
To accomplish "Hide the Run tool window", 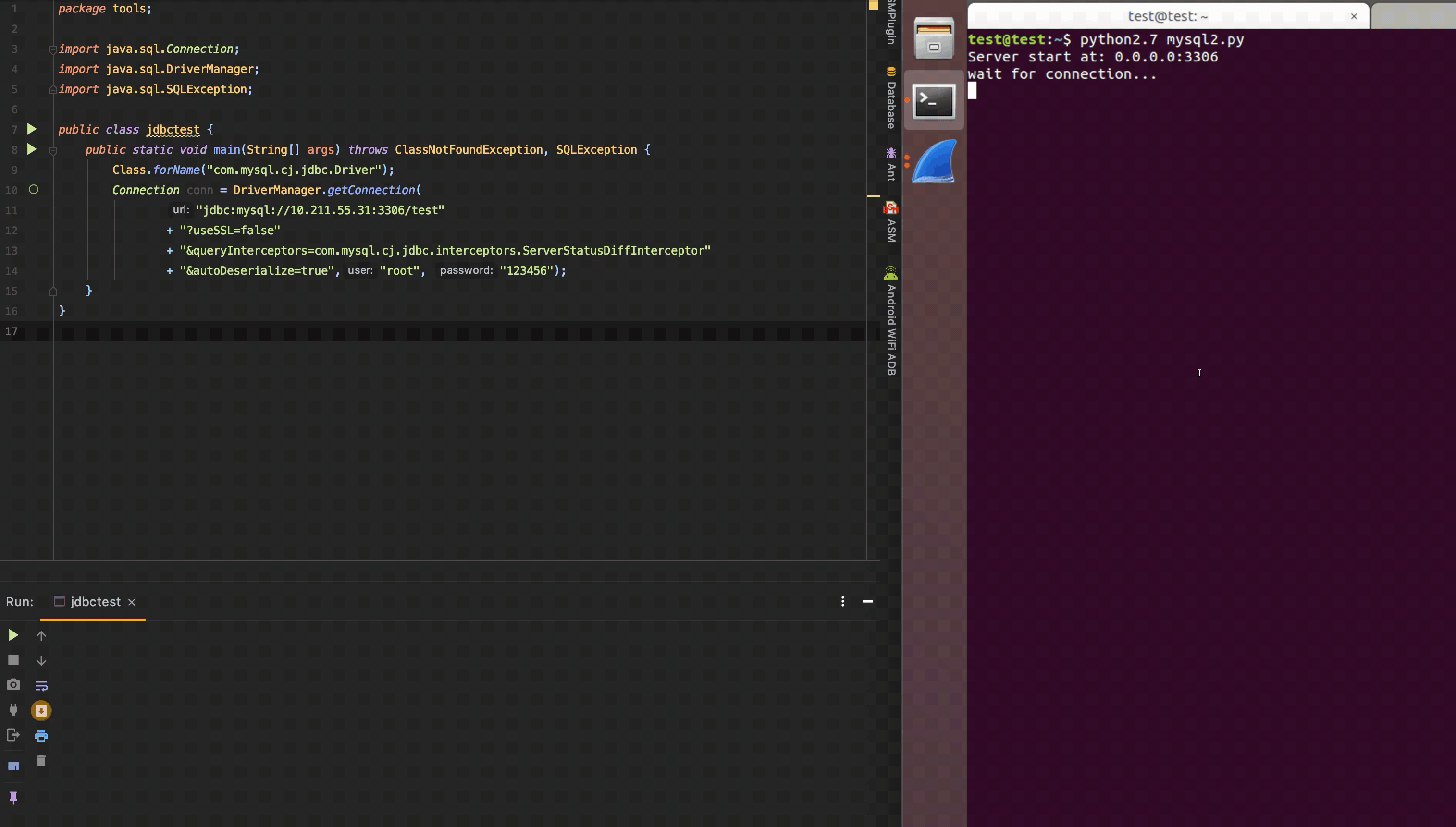I will tap(867, 601).
